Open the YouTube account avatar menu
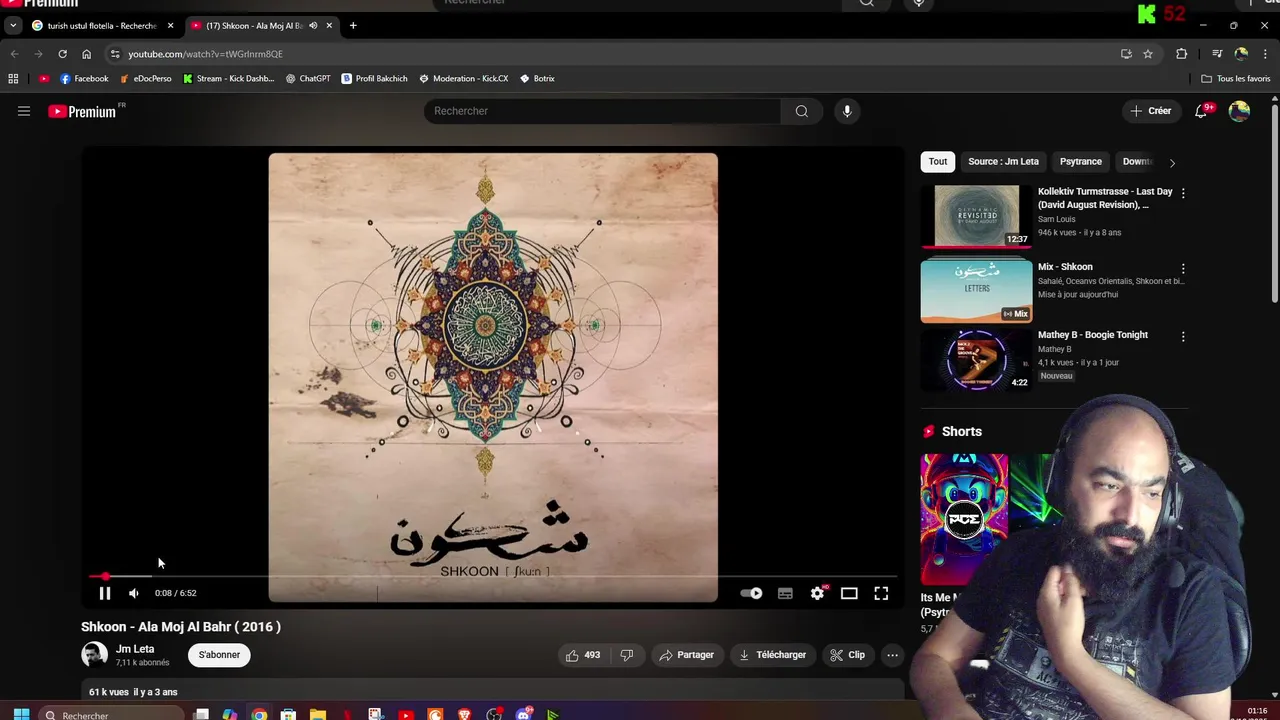 pos(1239,111)
